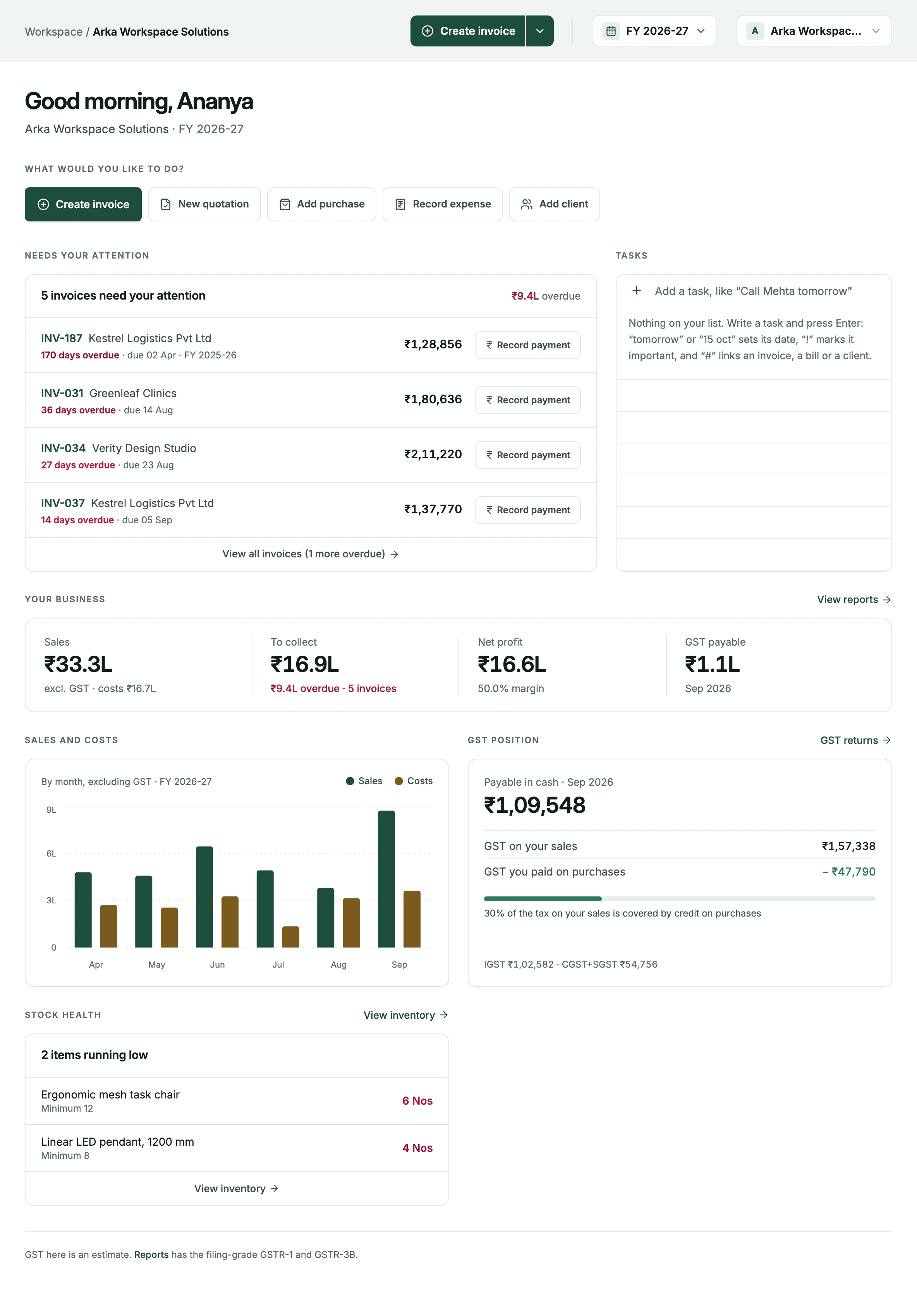Click the receipt icon on Record expense

[x=400, y=205]
